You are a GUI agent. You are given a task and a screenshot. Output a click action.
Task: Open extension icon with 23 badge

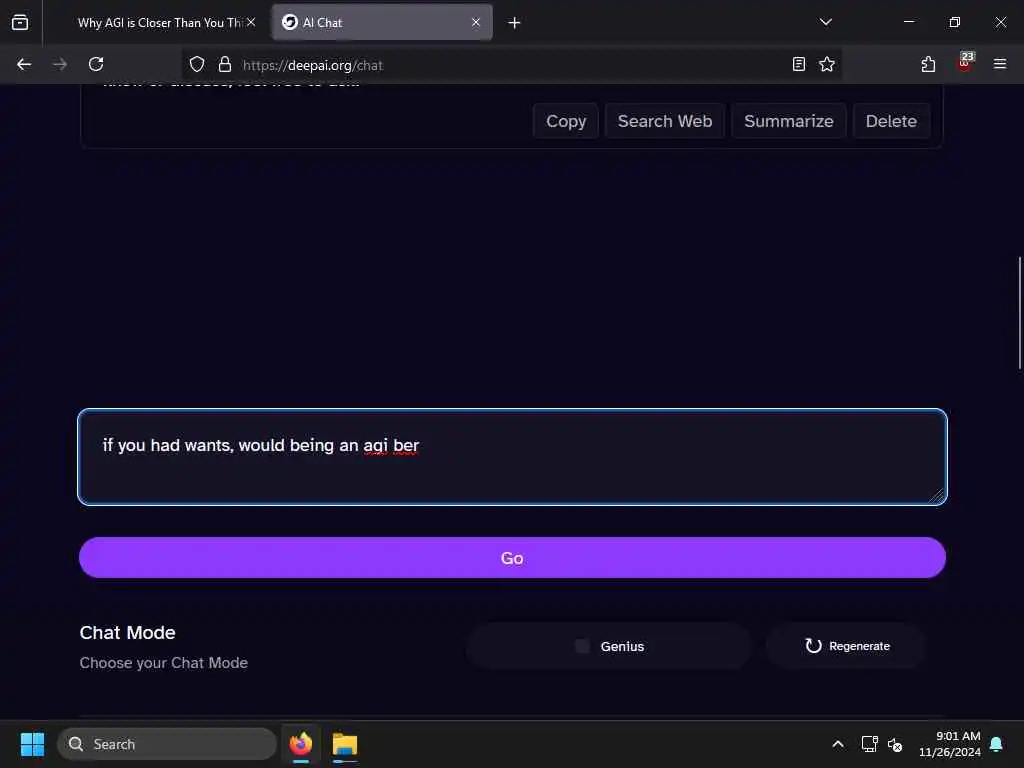point(965,62)
